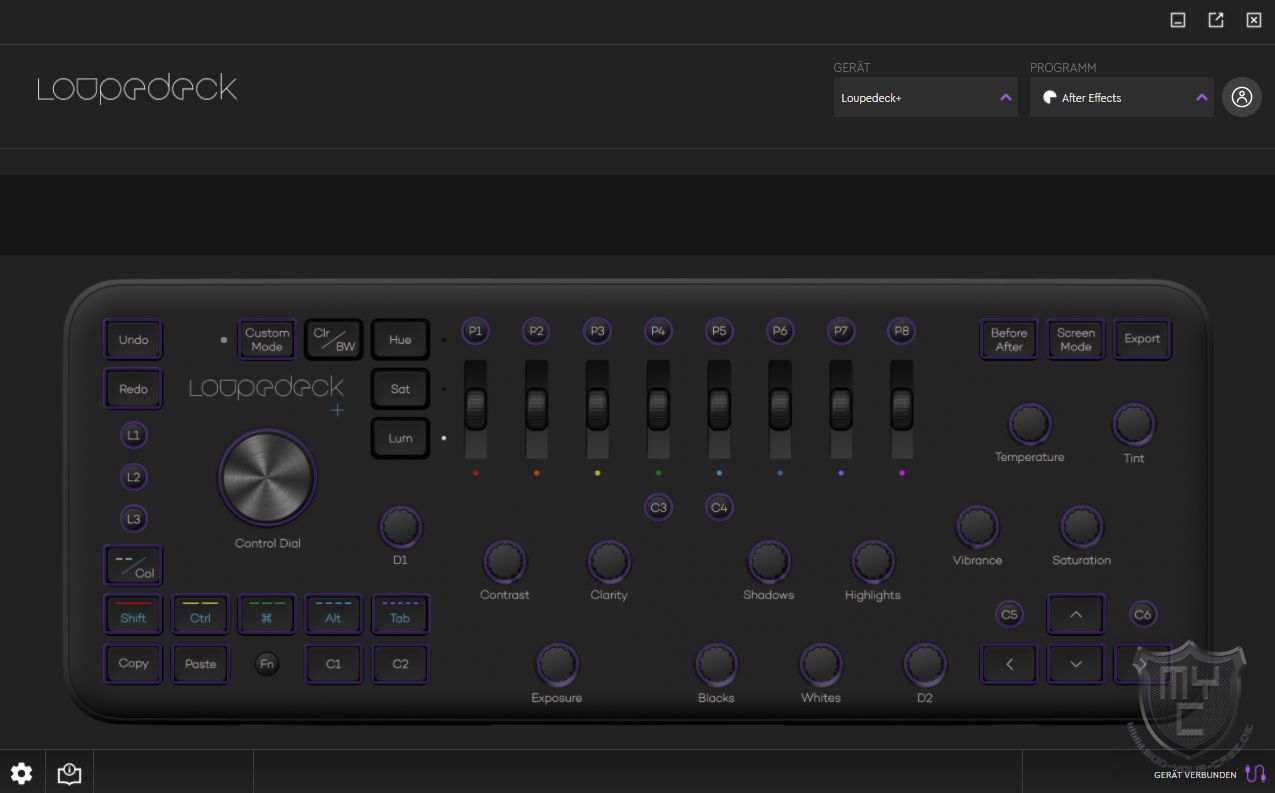Toggle the Fn round key
This screenshot has height=793, width=1275.
[x=267, y=664]
